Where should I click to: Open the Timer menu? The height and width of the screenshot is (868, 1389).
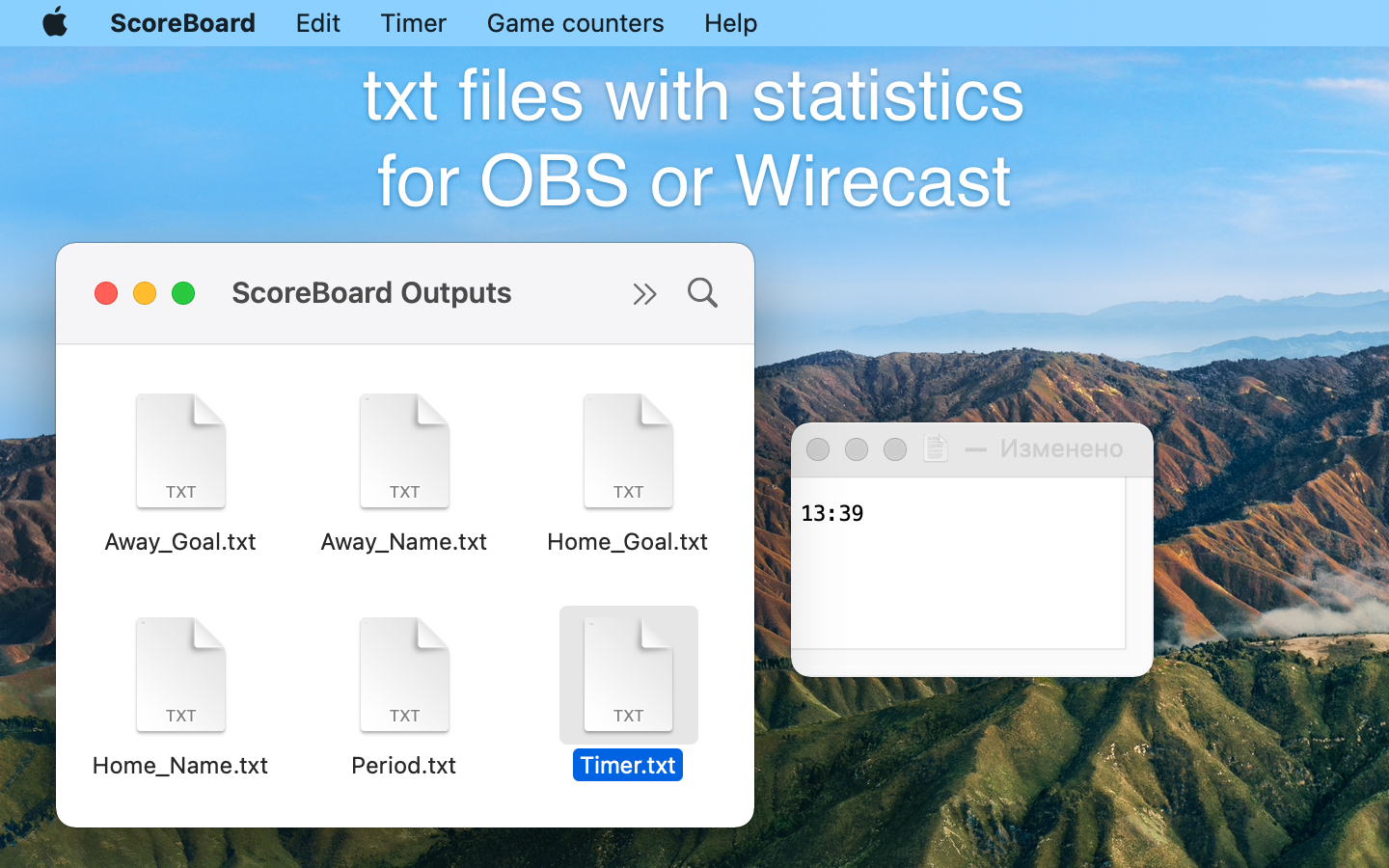click(413, 23)
